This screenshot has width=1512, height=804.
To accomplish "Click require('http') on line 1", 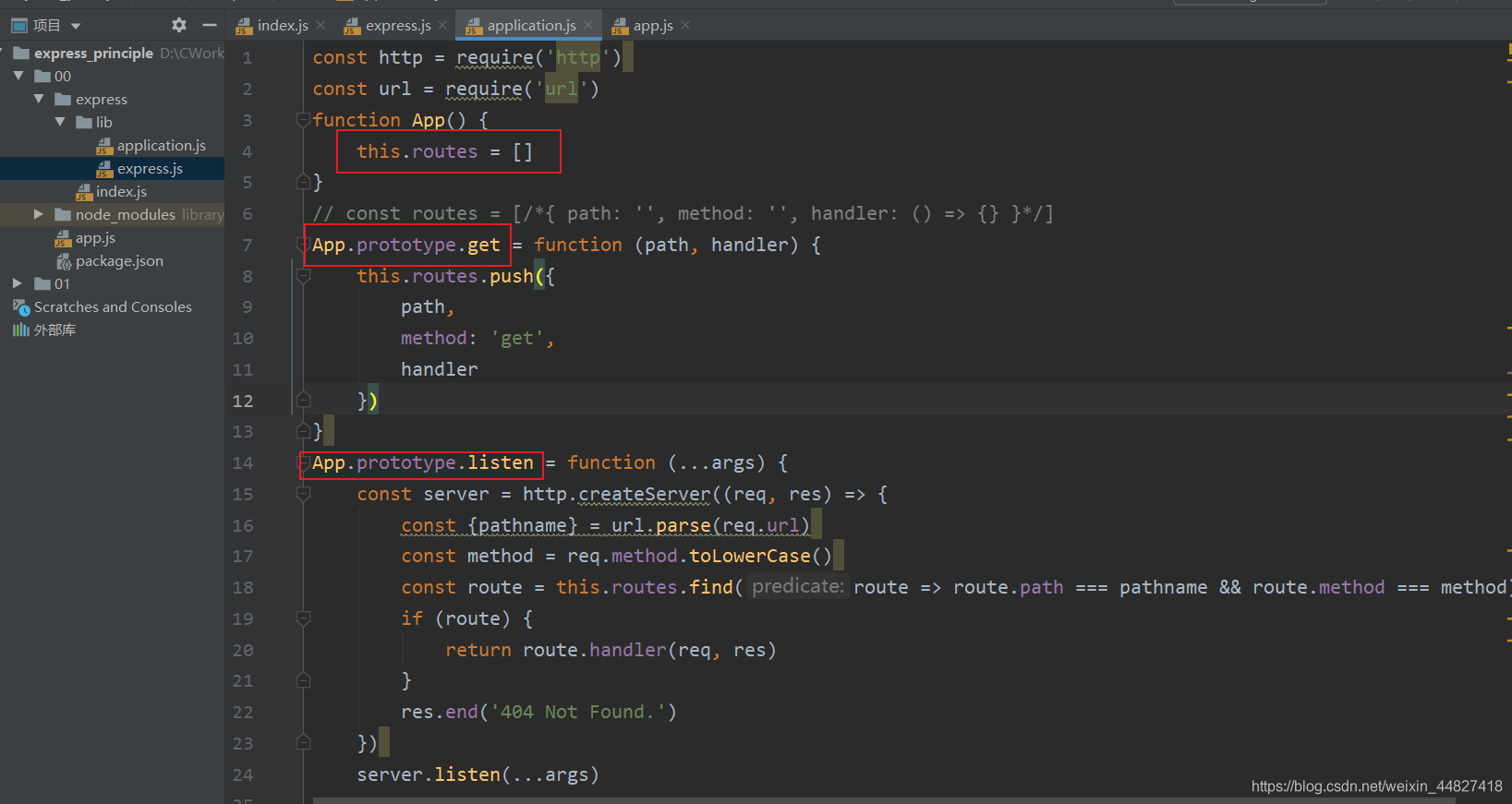I will point(538,57).
